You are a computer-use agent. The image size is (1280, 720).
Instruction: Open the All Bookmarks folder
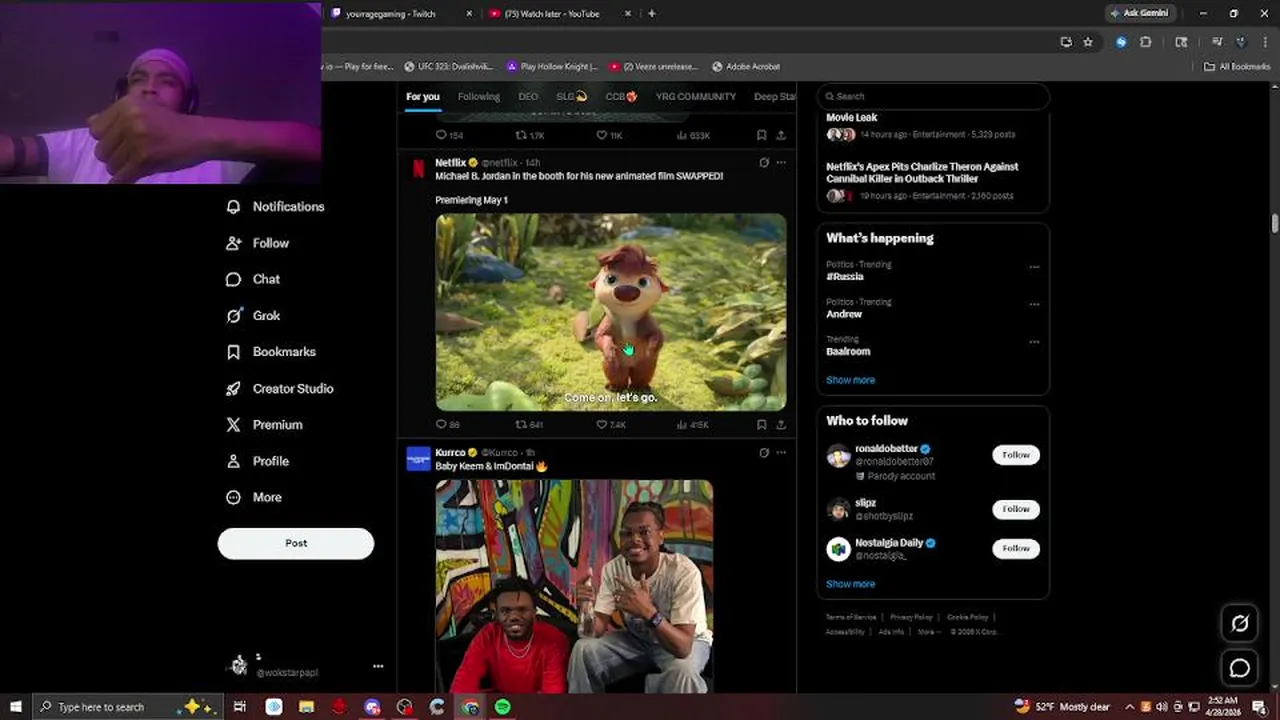point(1237,66)
